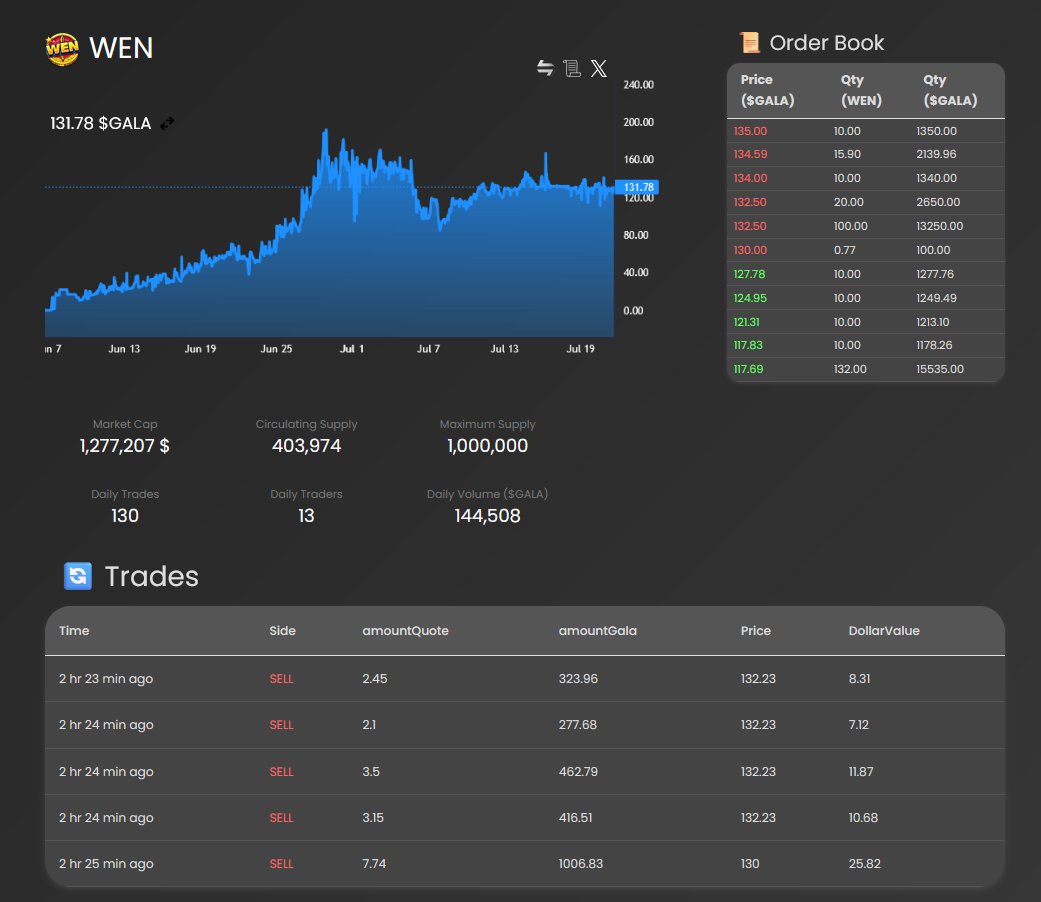
Task: Click SELL in the 277.68 trade row
Action: point(281,725)
